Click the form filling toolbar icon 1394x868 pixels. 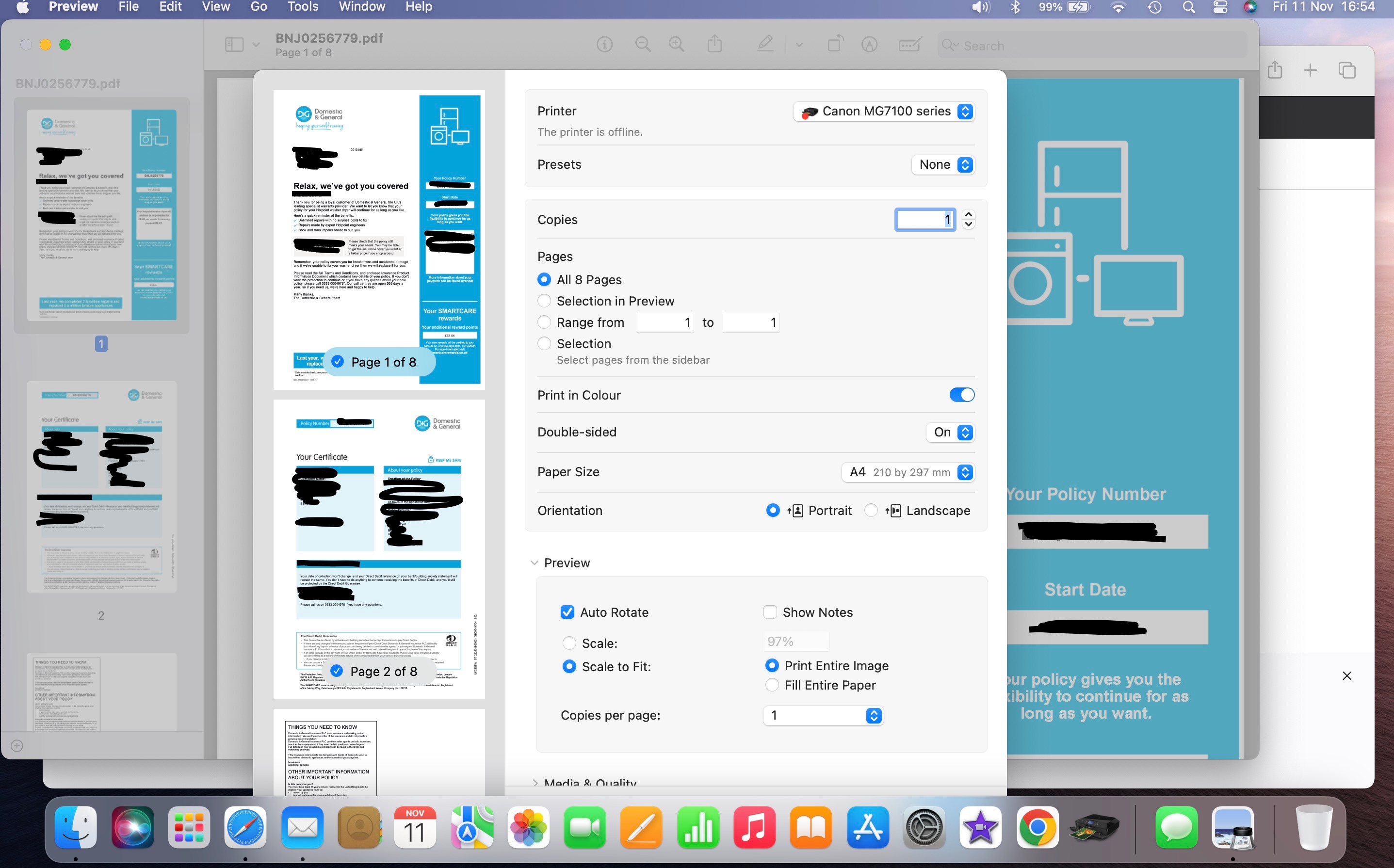coord(909,45)
